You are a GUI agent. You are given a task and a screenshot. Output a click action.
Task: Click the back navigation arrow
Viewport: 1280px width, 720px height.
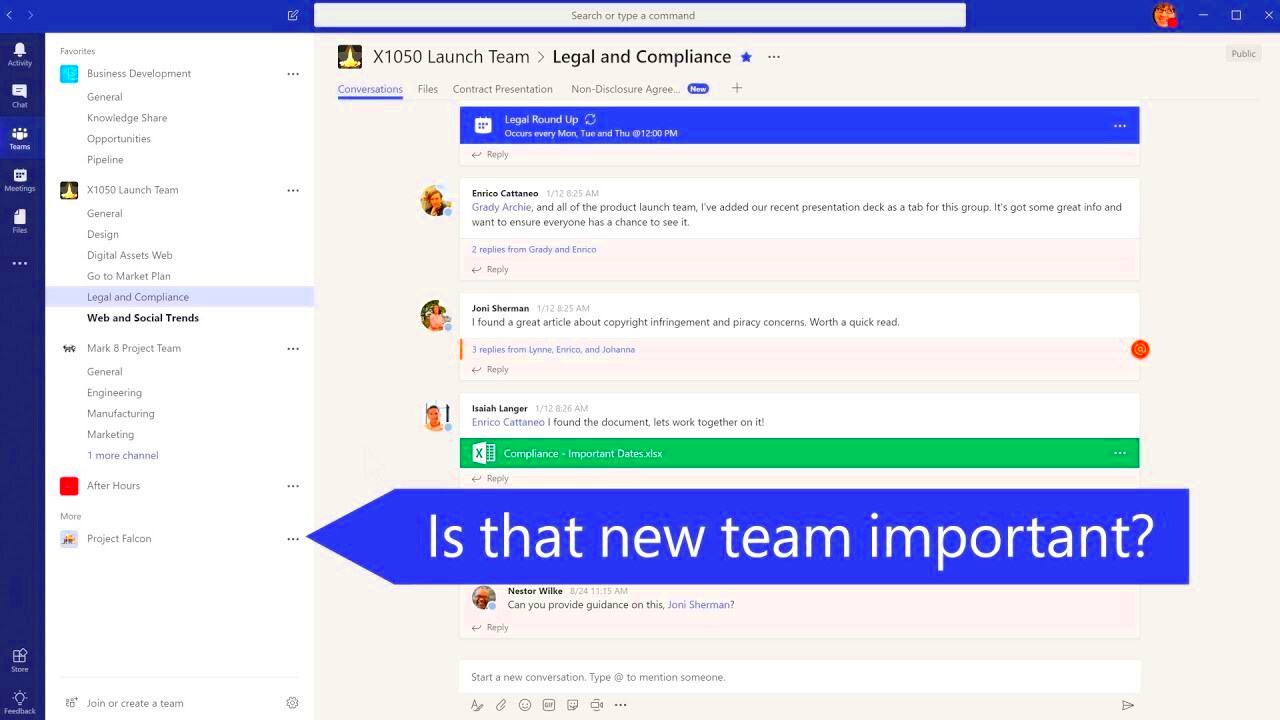tap(10, 15)
